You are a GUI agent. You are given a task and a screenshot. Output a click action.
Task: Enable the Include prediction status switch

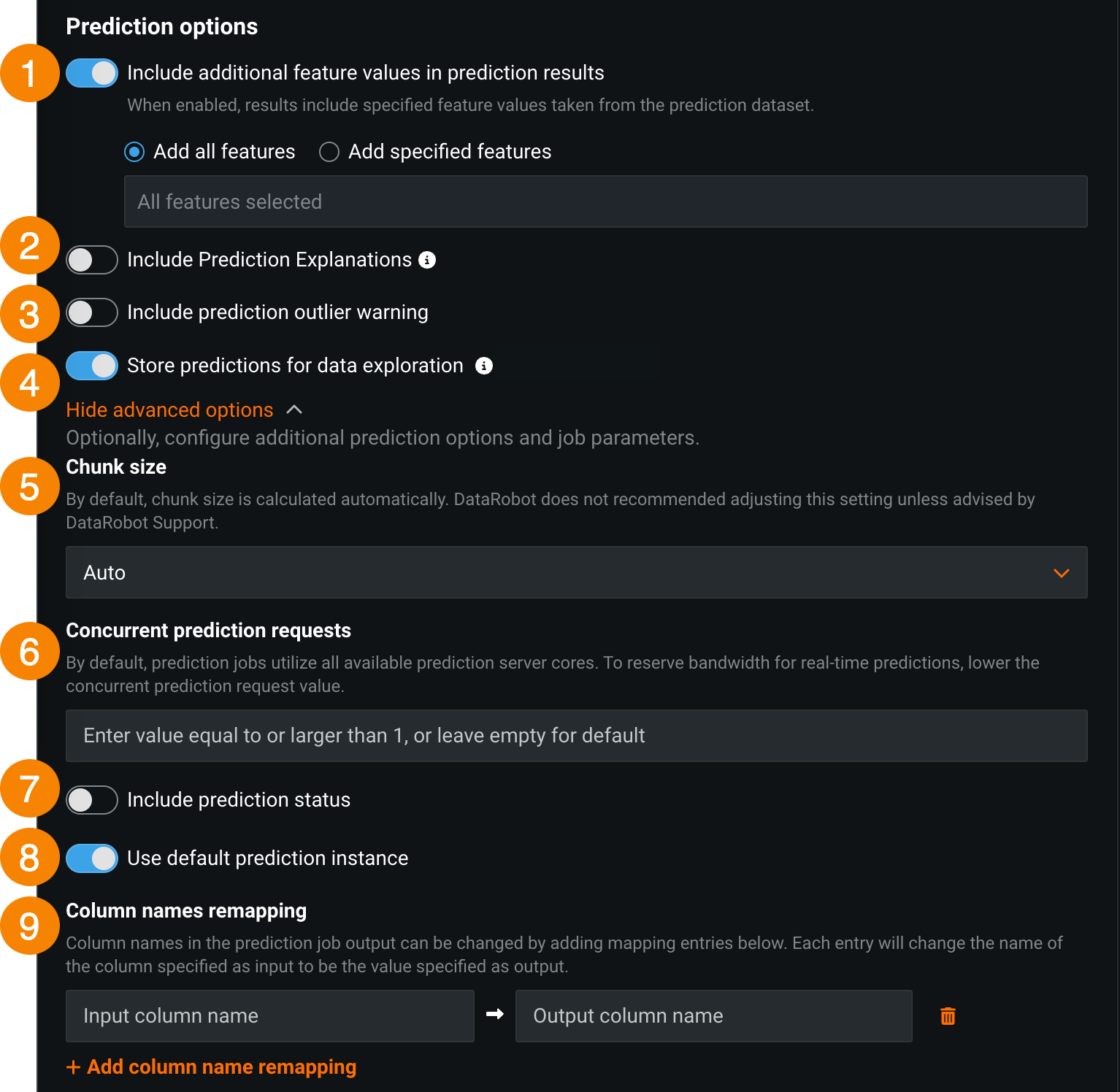[x=92, y=800]
